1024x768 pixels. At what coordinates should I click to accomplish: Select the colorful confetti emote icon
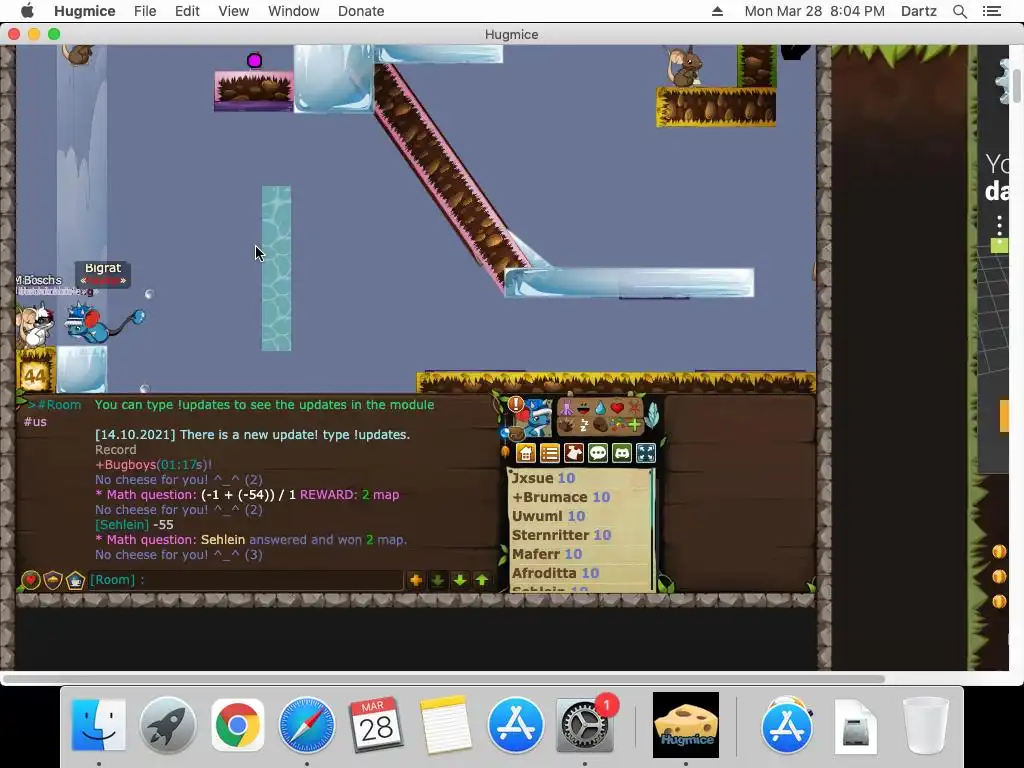(617, 425)
